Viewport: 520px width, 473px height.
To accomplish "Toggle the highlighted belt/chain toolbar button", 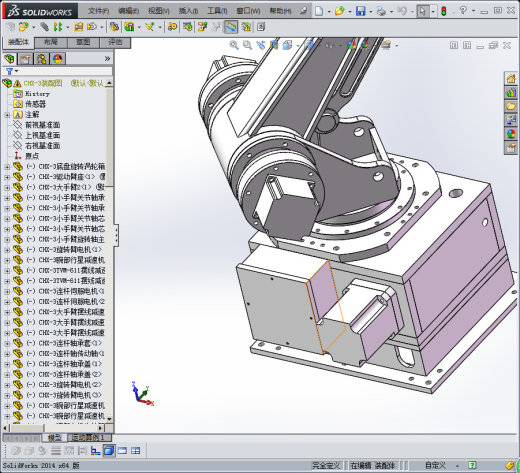I will 231,27.
